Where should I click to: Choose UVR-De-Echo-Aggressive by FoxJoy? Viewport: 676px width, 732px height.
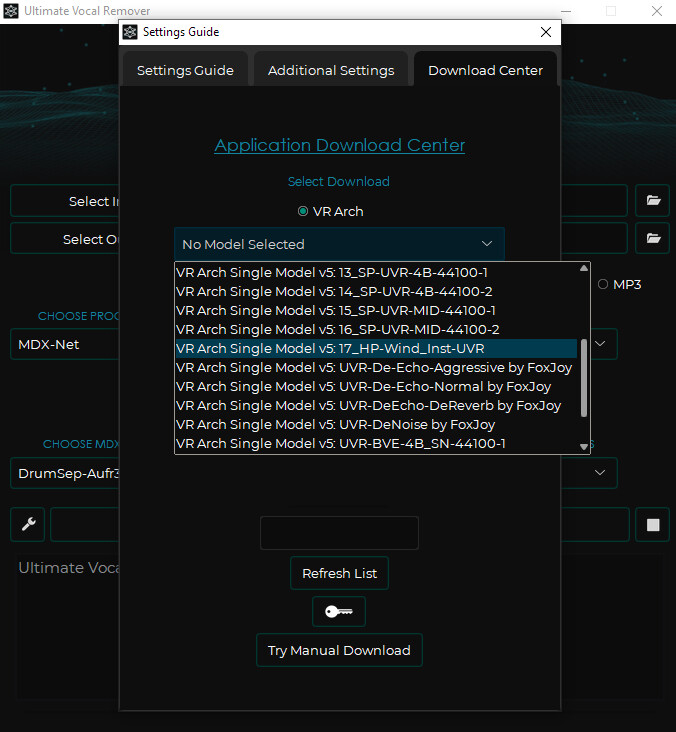click(376, 367)
